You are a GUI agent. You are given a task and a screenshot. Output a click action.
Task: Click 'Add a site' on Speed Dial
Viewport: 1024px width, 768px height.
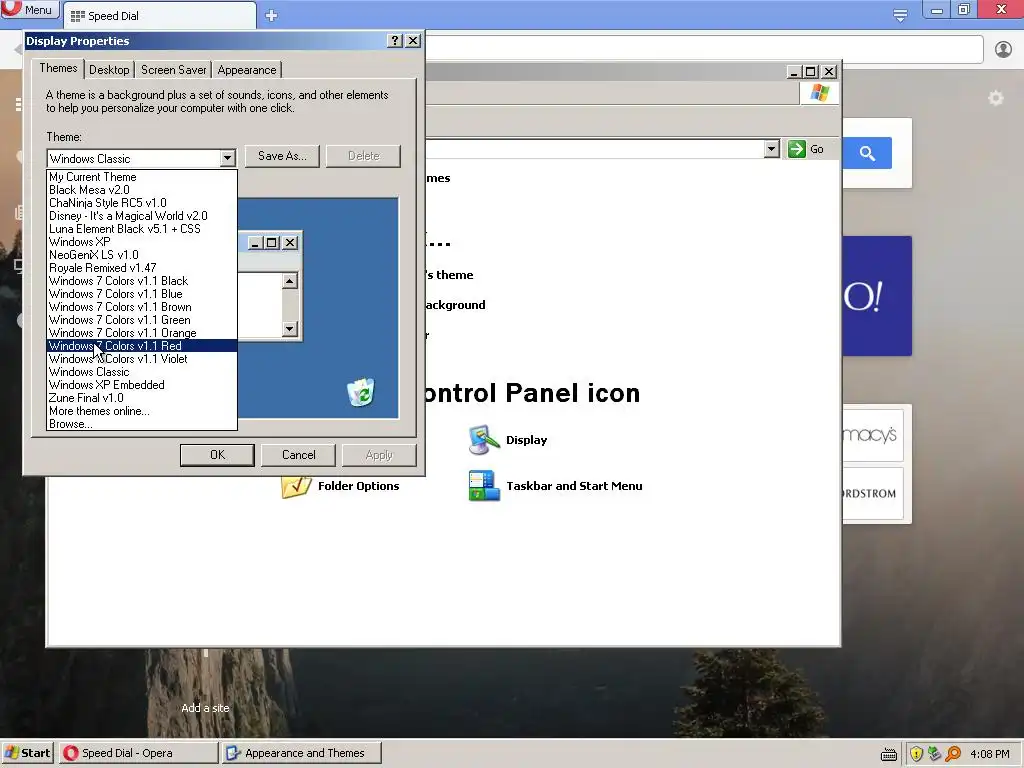pyautogui.click(x=205, y=708)
